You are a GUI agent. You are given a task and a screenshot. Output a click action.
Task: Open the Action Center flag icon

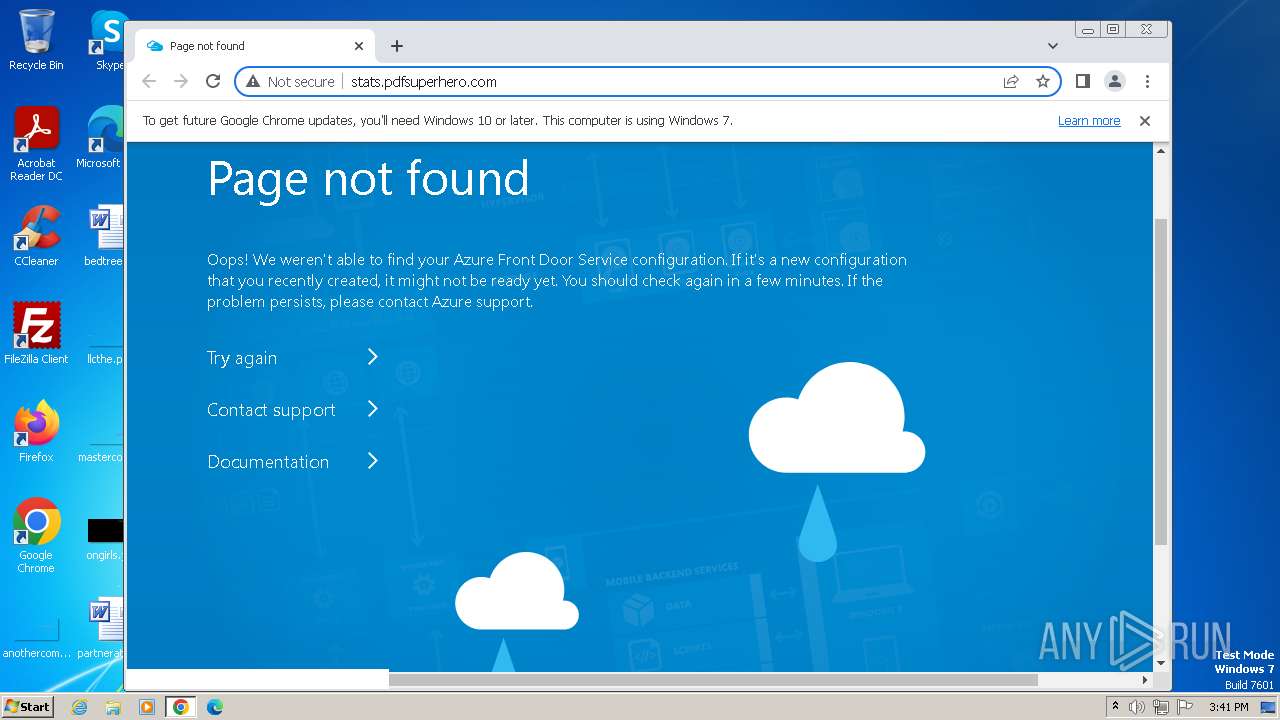coord(1185,707)
